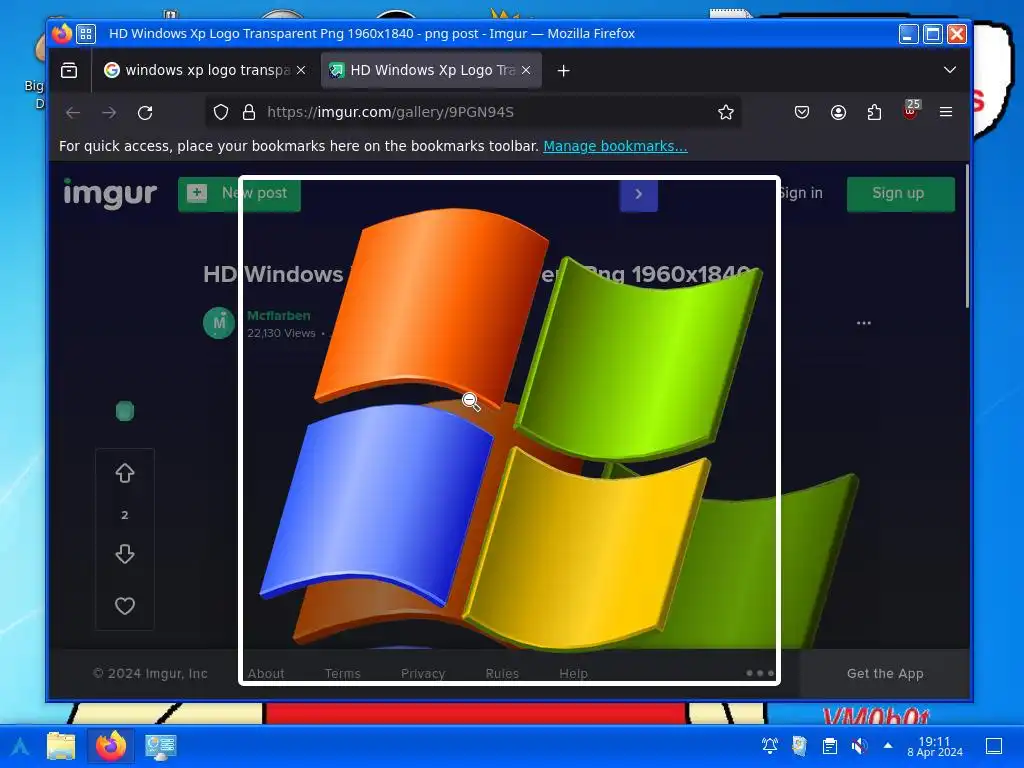1024x768 pixels.
Task: Go back with the browser back arrow
Action: 73,112
